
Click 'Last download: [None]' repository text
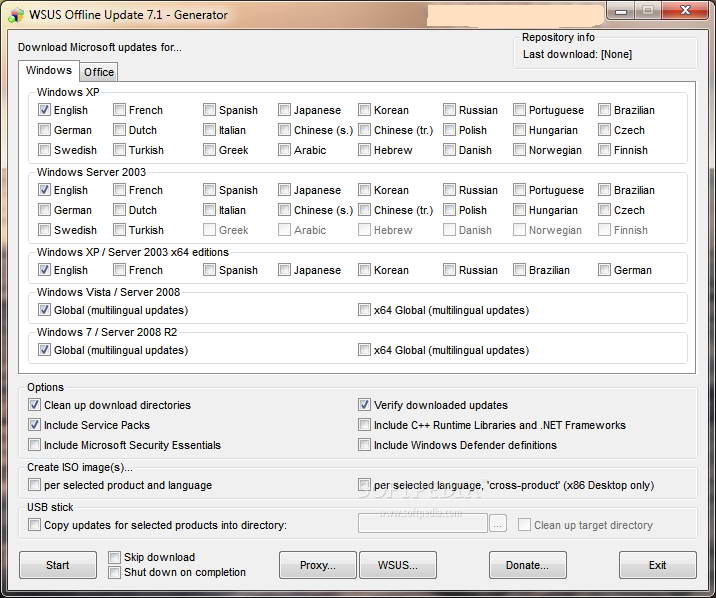[577, 54]
